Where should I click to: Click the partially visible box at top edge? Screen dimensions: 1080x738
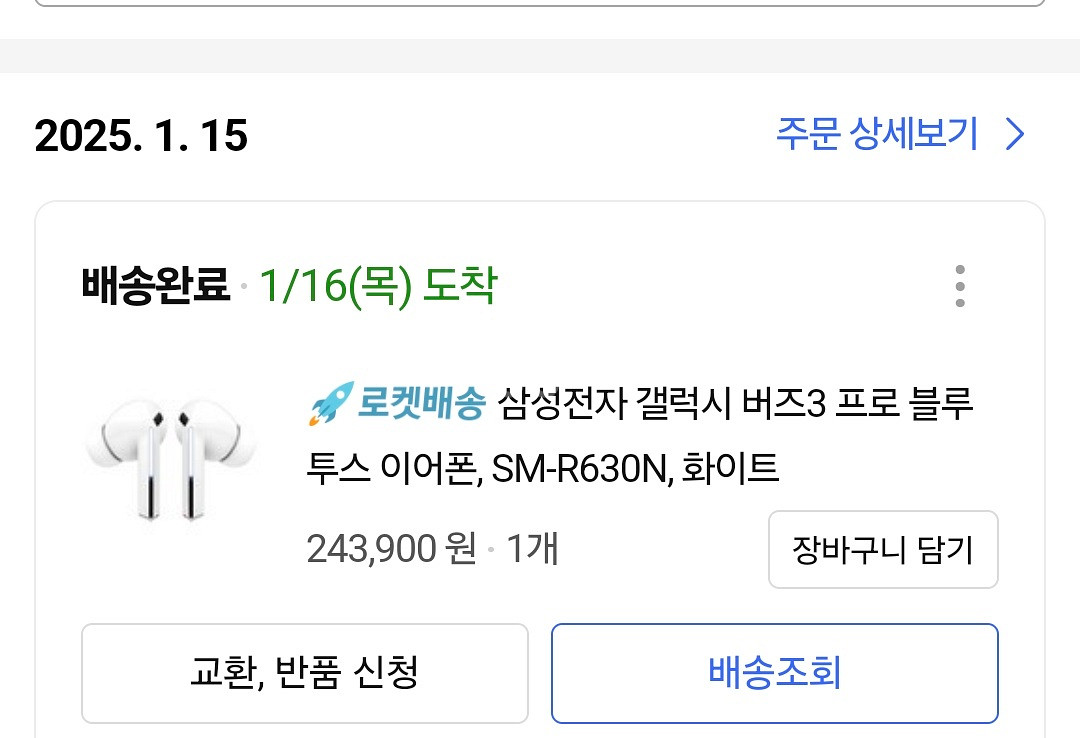click(540, 3)
